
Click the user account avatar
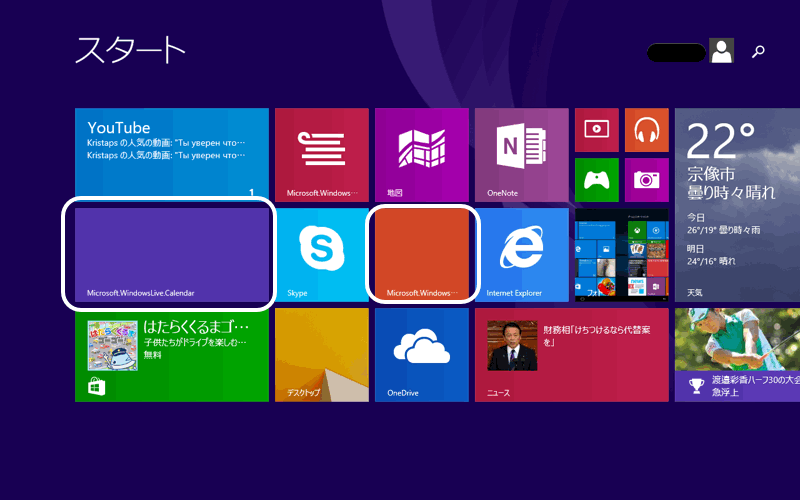coord(721,51)
